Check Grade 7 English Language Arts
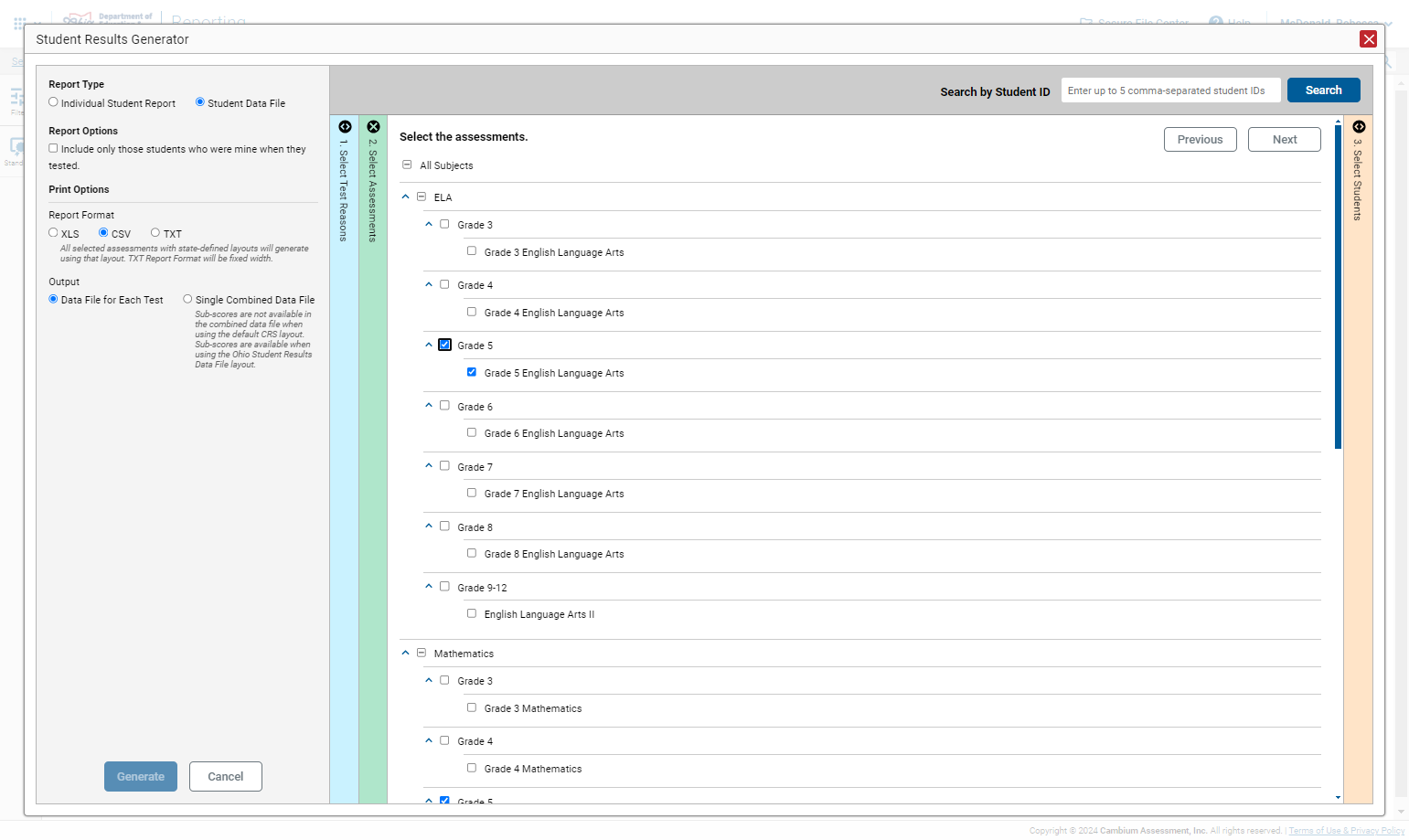Viewport: 1409px width, 840px height. point(472,493)
